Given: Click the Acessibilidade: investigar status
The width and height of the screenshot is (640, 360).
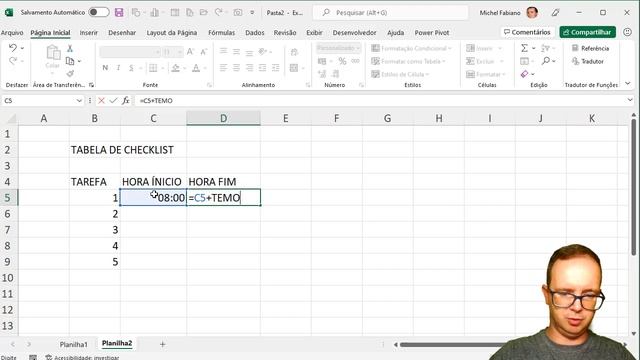Looking at the screenshot, I should coord(83,357).
